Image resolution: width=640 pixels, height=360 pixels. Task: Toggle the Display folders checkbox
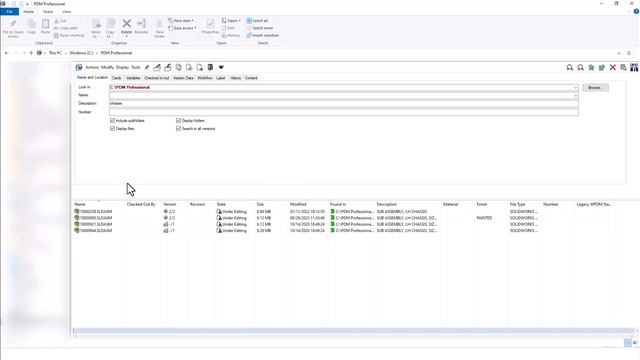click(x=178, y=121)
